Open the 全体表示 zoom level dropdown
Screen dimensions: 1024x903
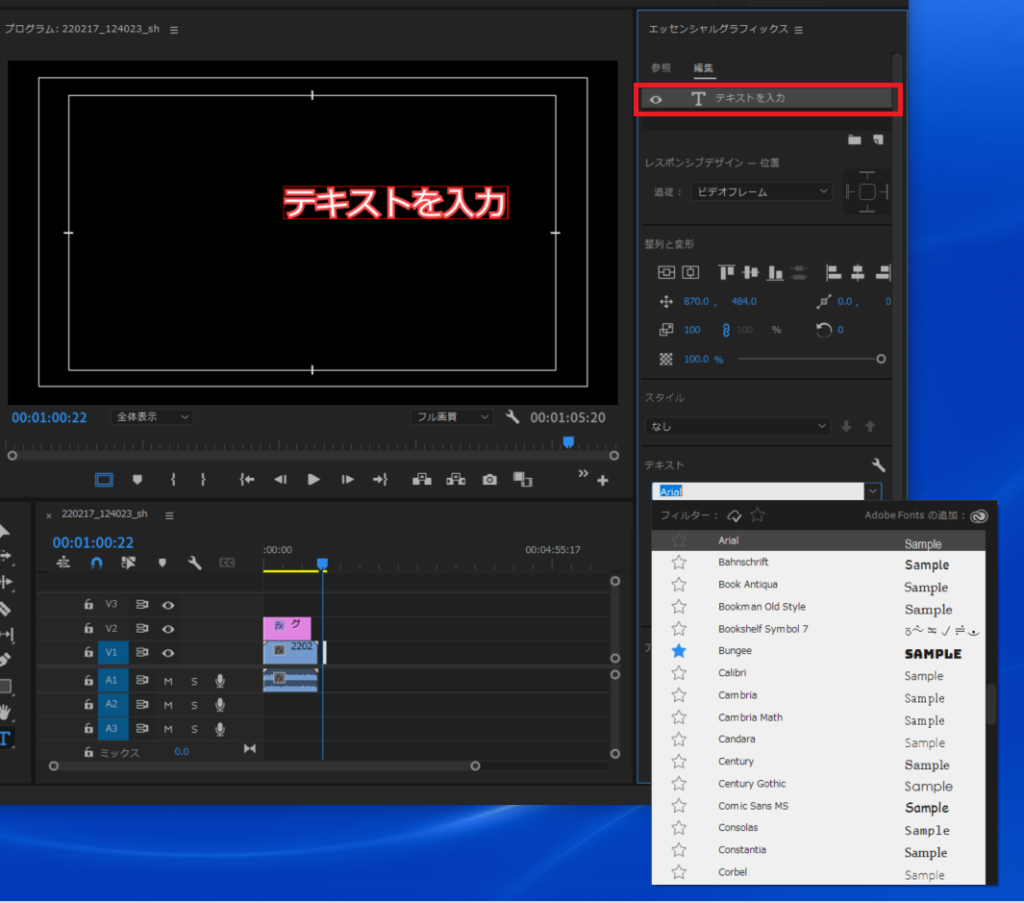coord(153,417)
